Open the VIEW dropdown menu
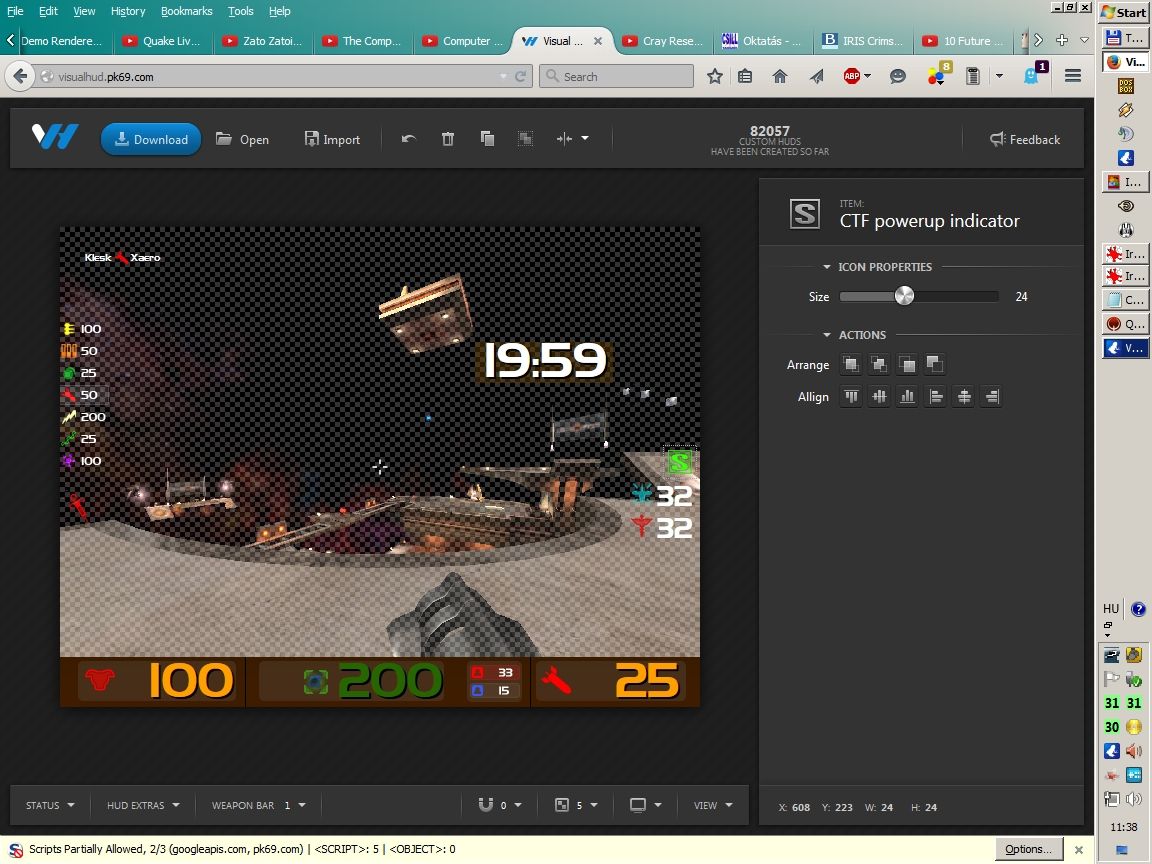 click(x=713, y=805)
